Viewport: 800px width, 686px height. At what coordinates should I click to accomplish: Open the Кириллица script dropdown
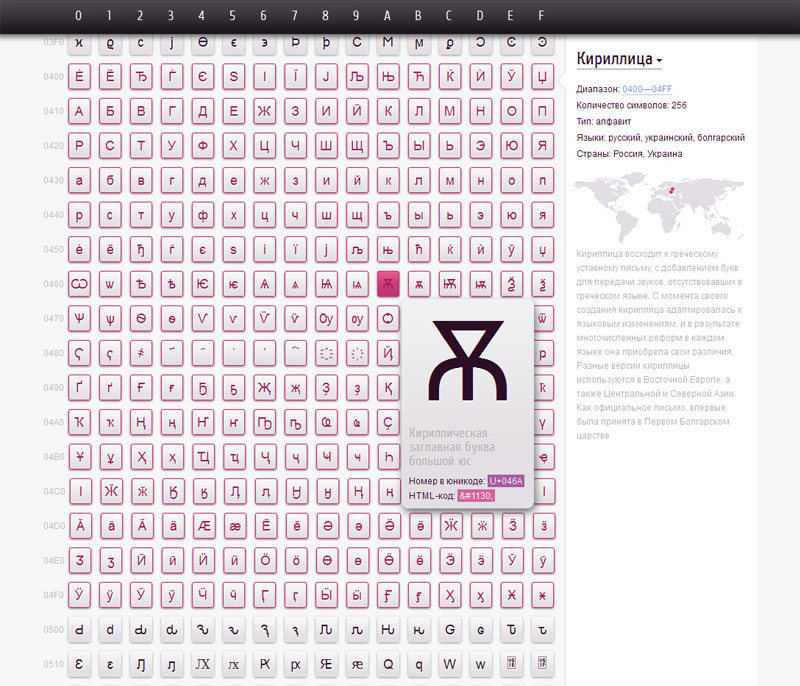(x=619, y=60)
